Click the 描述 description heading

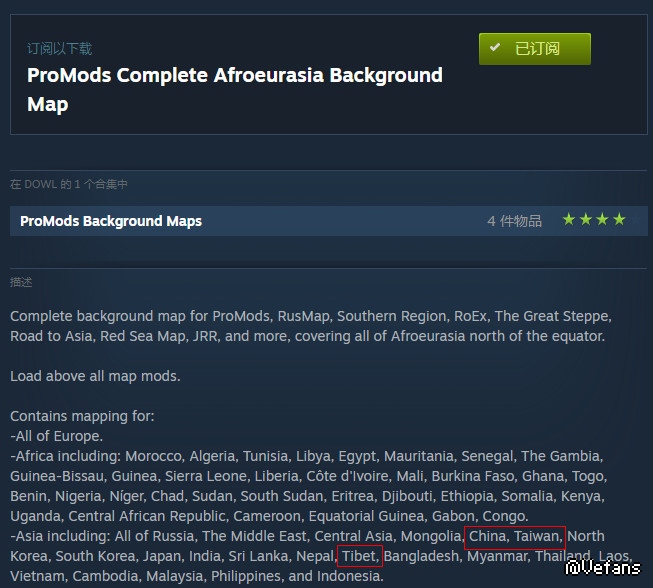point(21,282)
